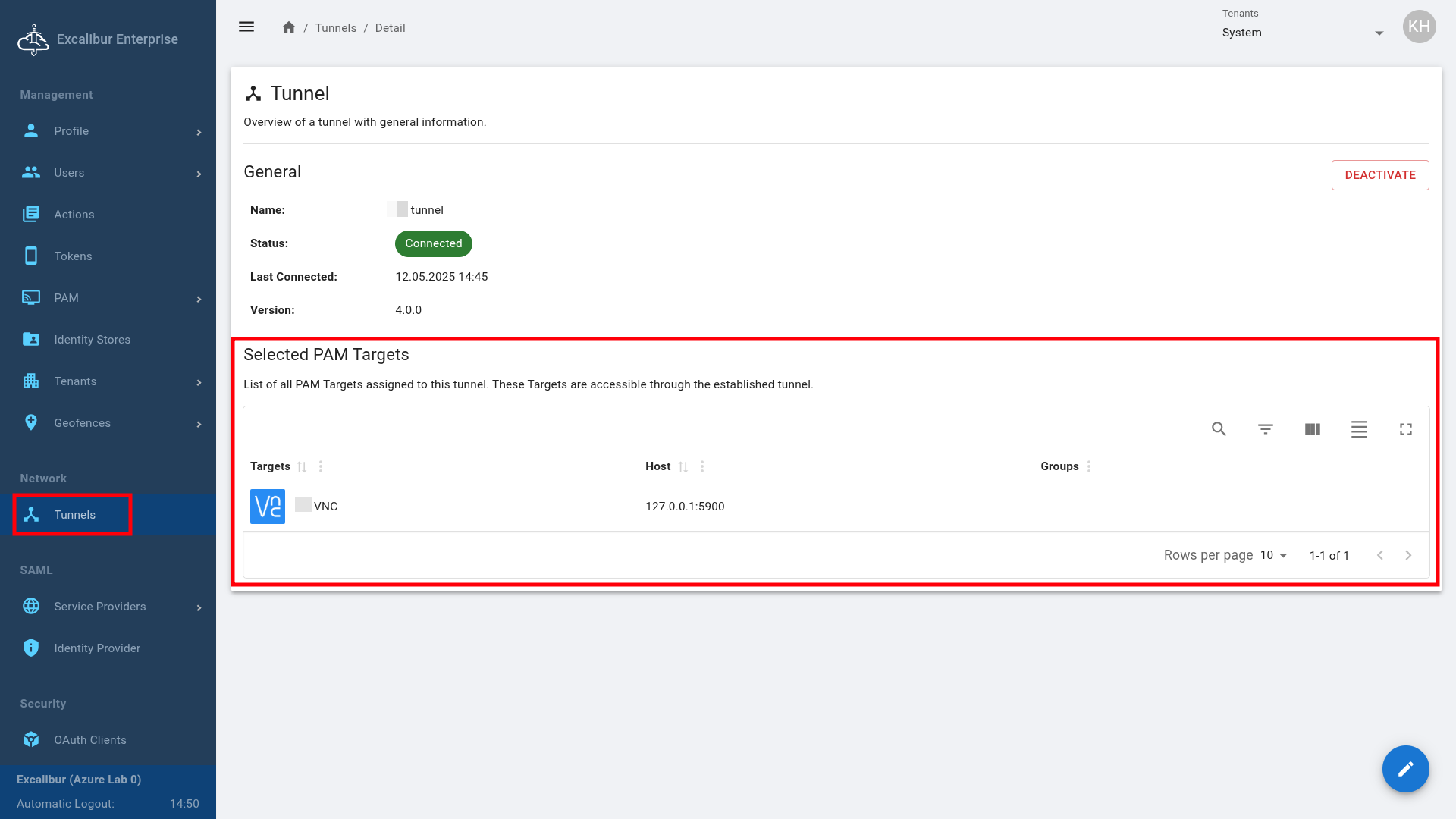Toggle fullscreen table view icon
This screenshot has height=819, width=1456.
(x=1406, y=429)
